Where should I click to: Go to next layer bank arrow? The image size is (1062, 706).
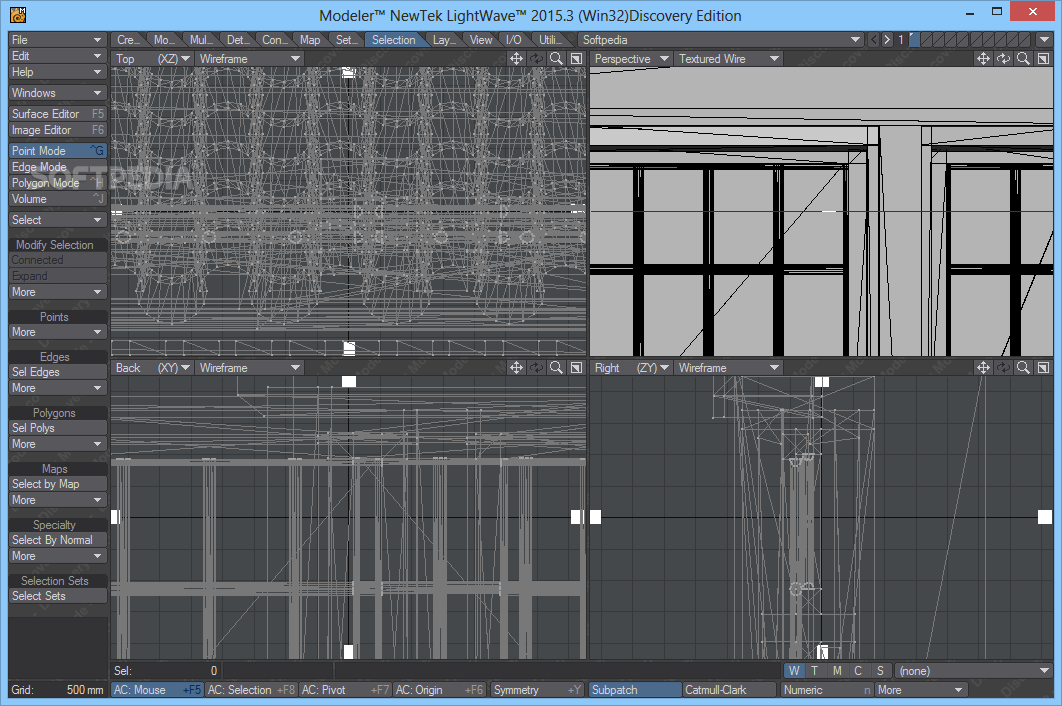[887, 40]
